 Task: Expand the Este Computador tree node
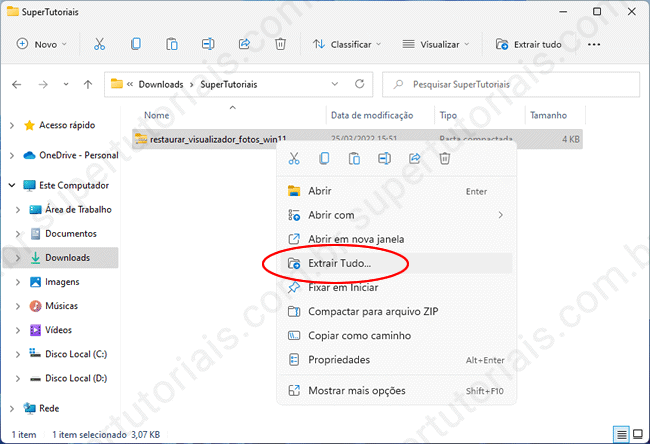(x=12, y=185)
